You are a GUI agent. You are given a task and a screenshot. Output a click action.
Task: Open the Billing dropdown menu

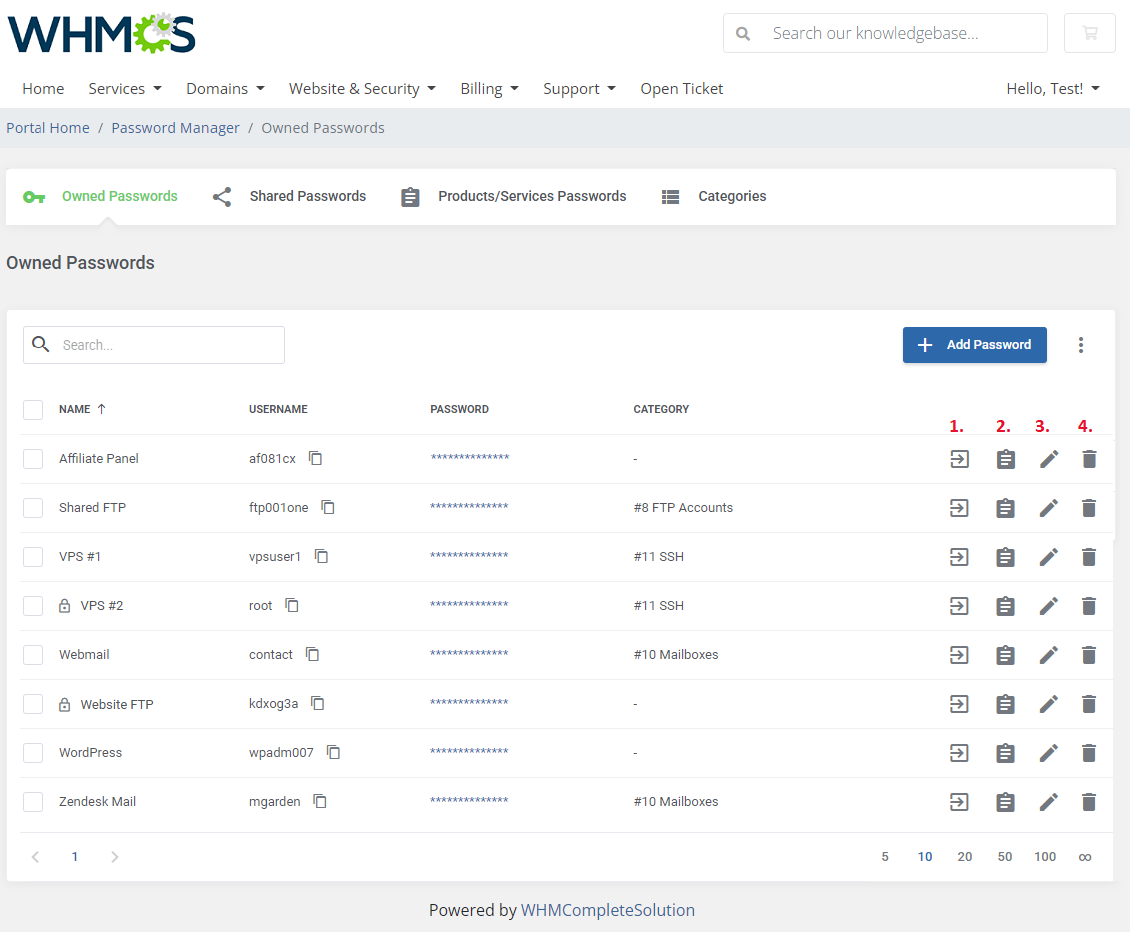(x=489, y=89)
